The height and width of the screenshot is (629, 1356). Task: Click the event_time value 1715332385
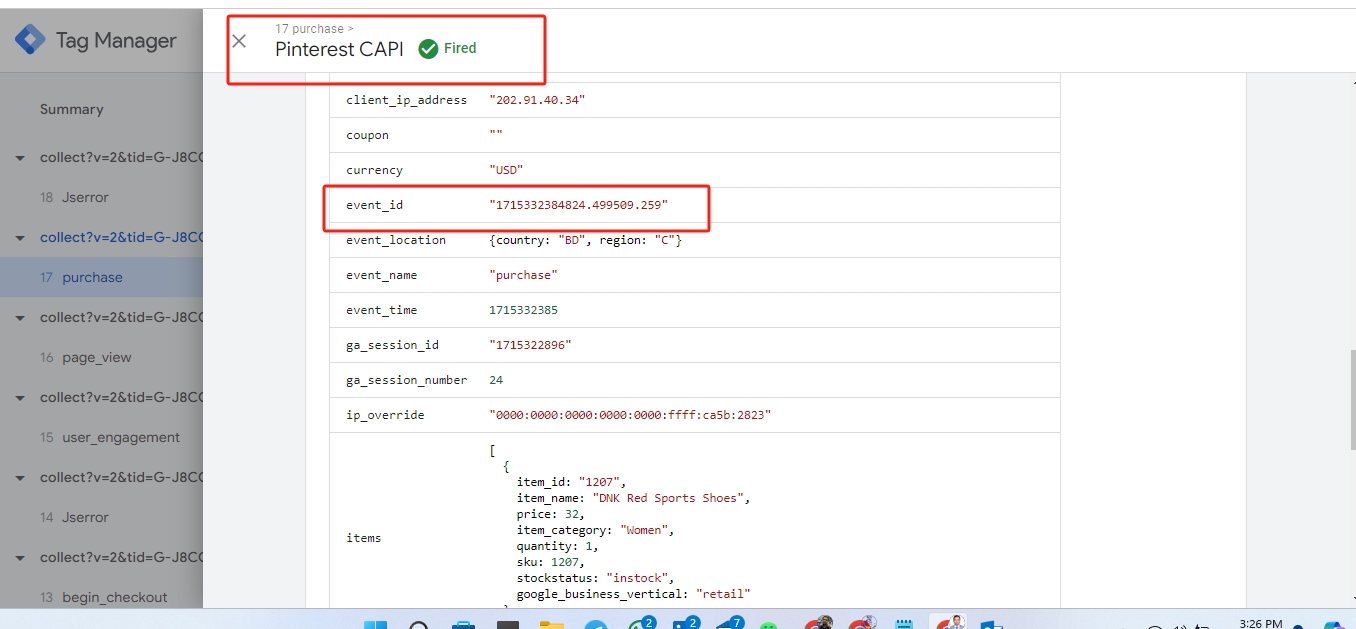click(x=523, y=310)
